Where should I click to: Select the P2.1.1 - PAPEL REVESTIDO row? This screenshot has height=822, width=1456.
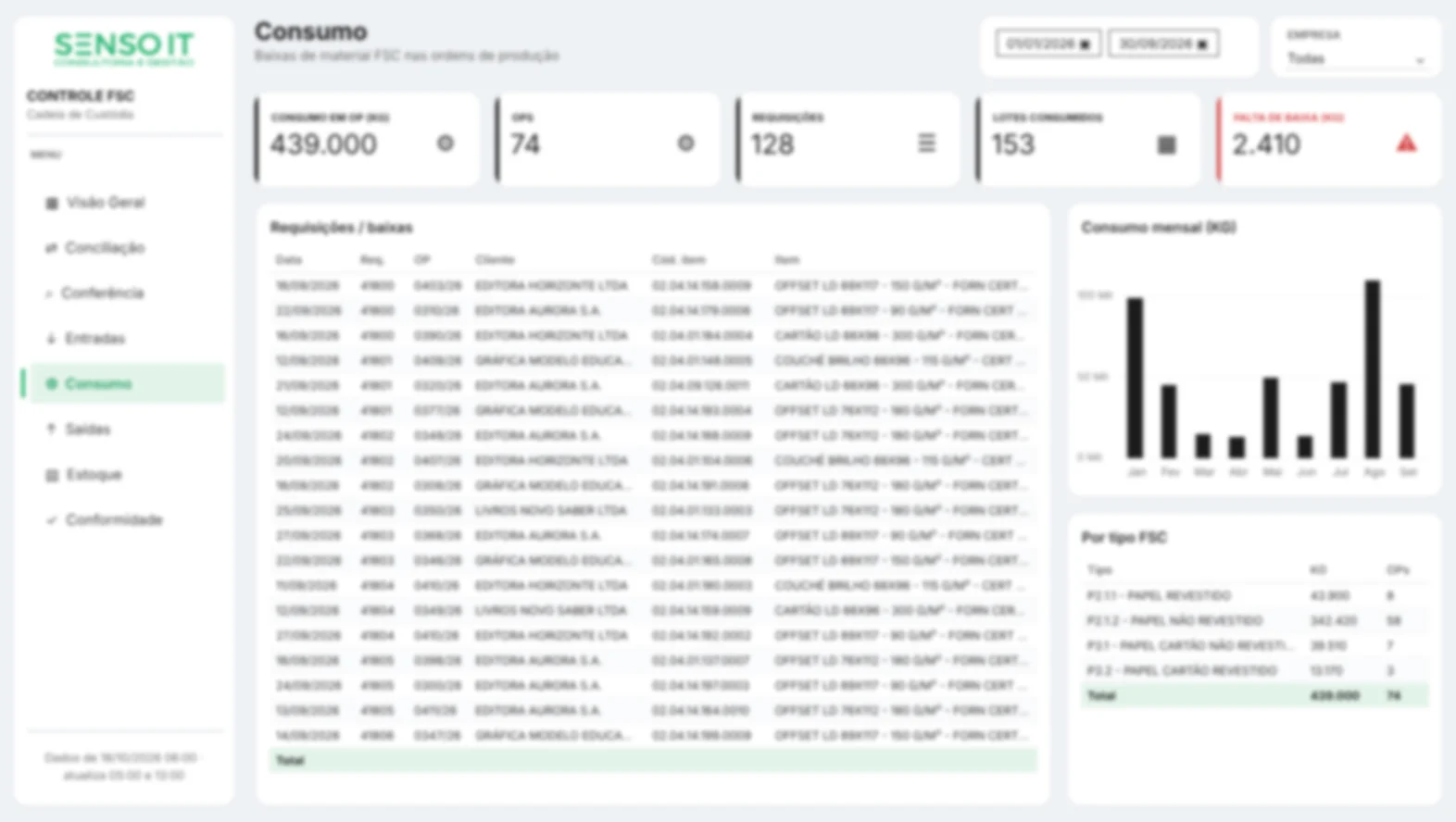pyautogui.click(x=1254, y=596)
